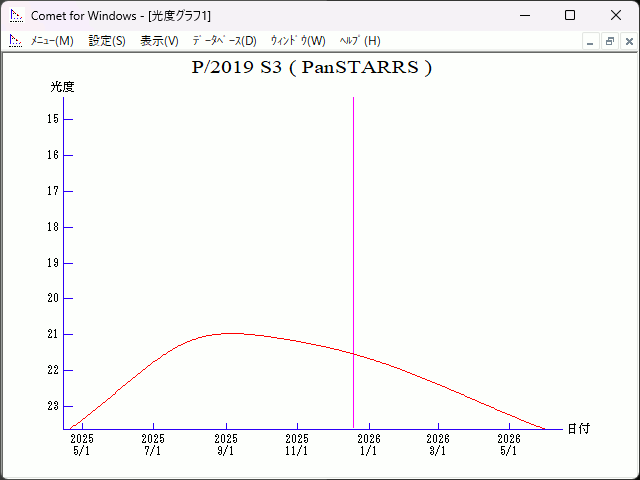Close the Comet for Windows application
640x480 pixels.
click(615, 16)
